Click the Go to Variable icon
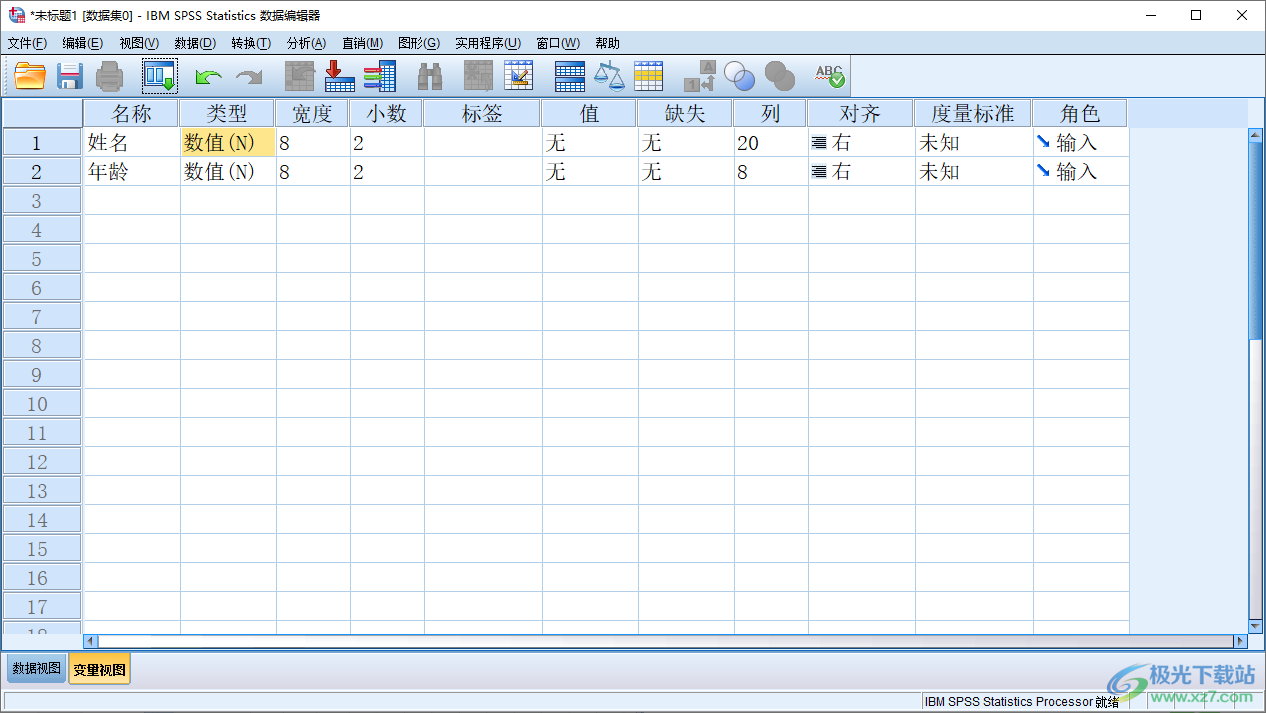The image size is (1266, 713). tap(340, 76)
